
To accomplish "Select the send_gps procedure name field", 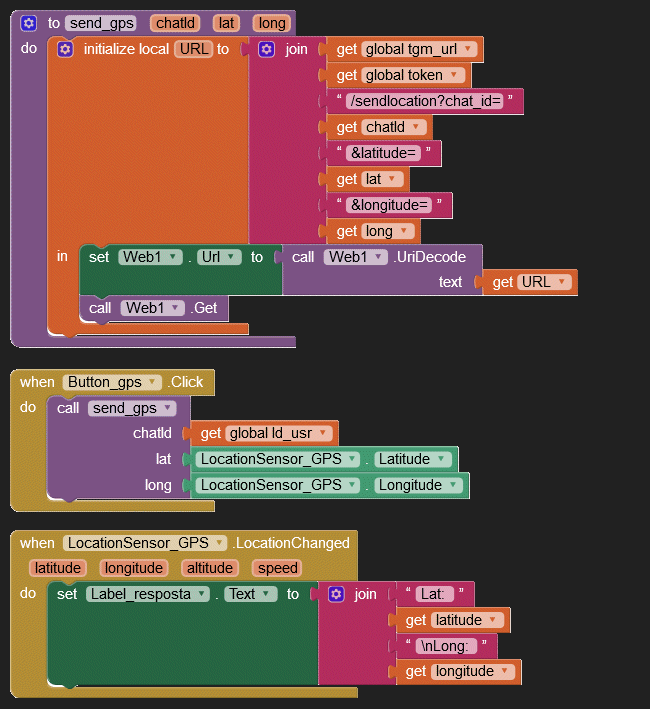I will click(x=100, y=23).
